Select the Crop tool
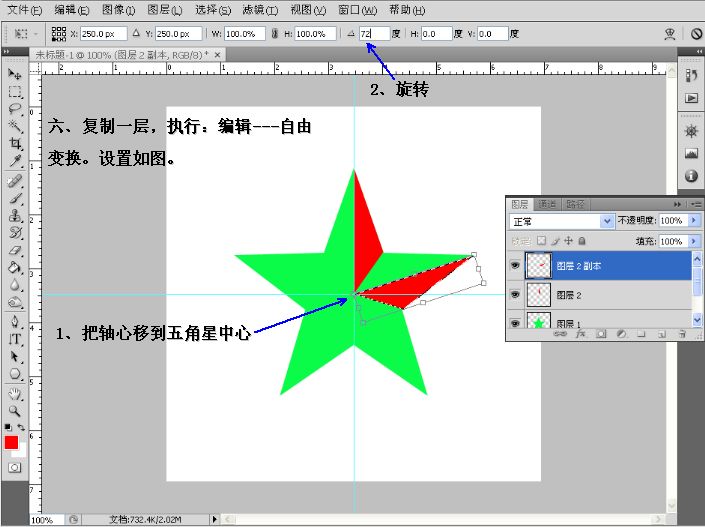This screenshot has width=705, height=527. pyautogui.click(x=15, y=143)
